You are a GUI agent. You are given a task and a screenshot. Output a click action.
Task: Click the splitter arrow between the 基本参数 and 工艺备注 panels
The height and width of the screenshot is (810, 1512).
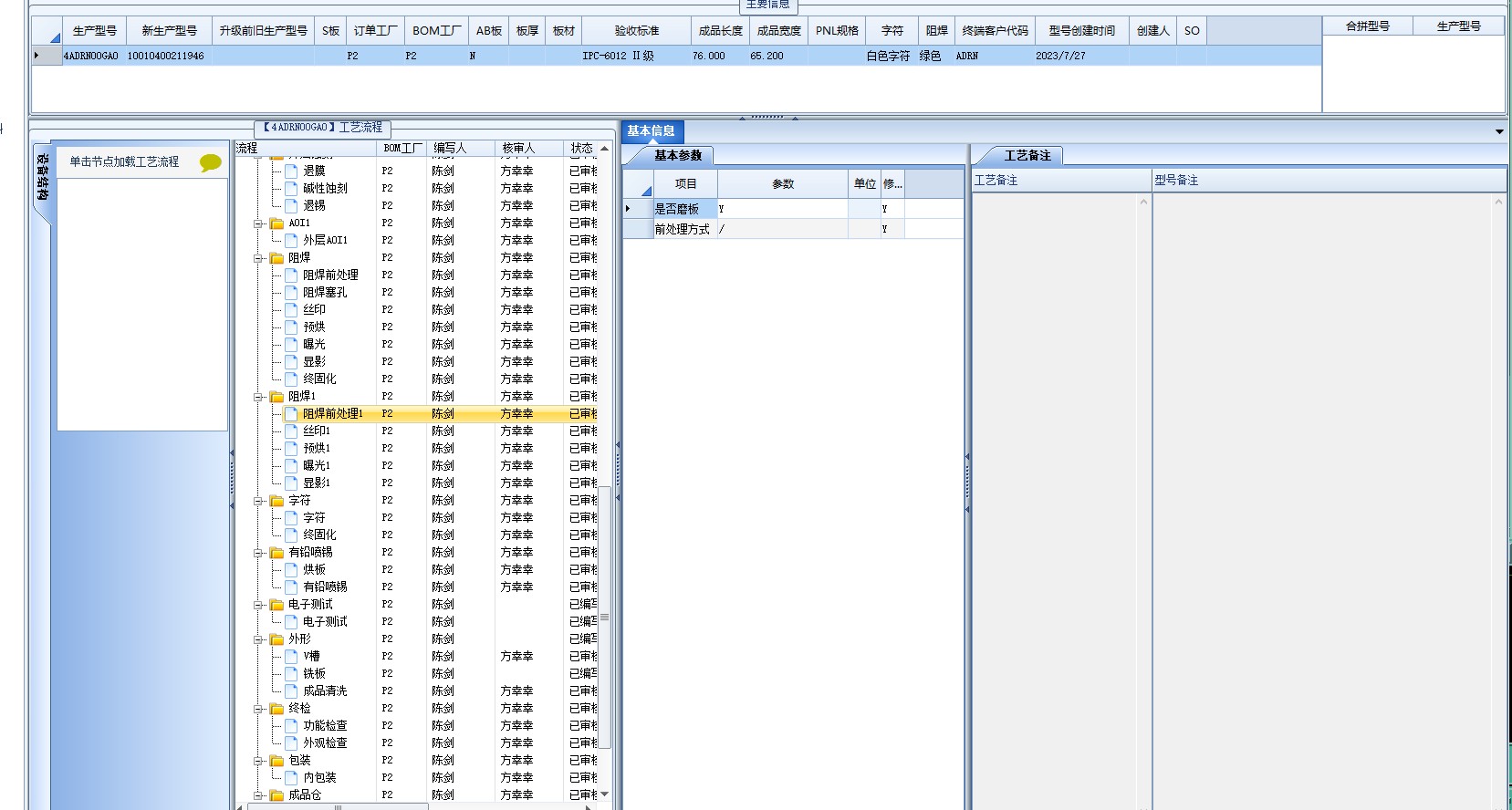967,456
